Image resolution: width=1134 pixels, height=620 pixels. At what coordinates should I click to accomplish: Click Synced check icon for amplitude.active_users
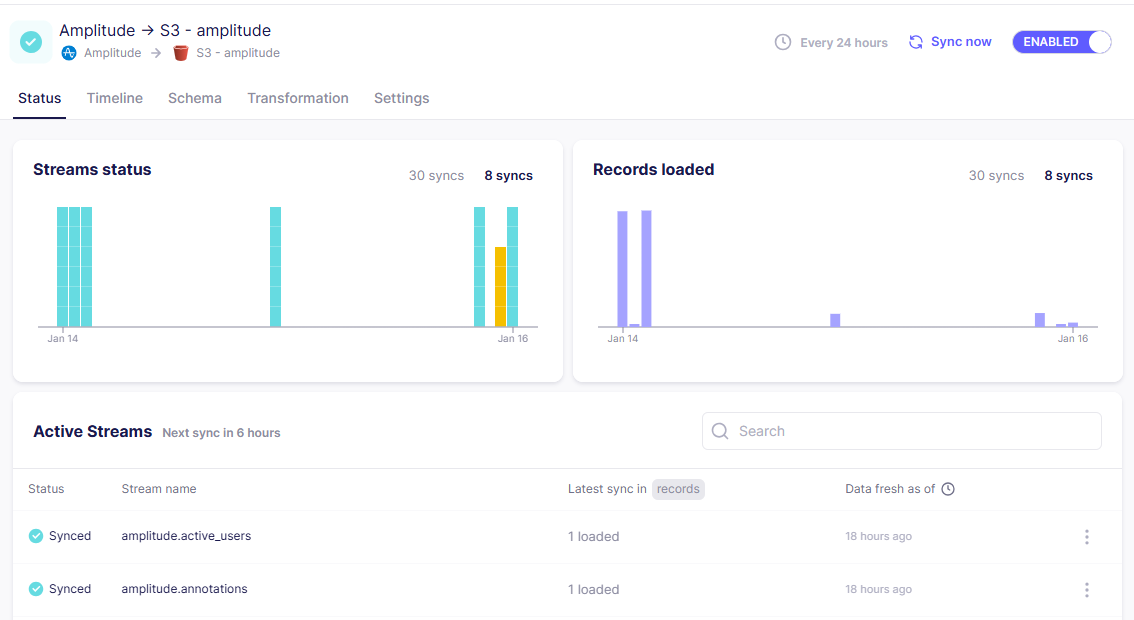click(36, 536)
